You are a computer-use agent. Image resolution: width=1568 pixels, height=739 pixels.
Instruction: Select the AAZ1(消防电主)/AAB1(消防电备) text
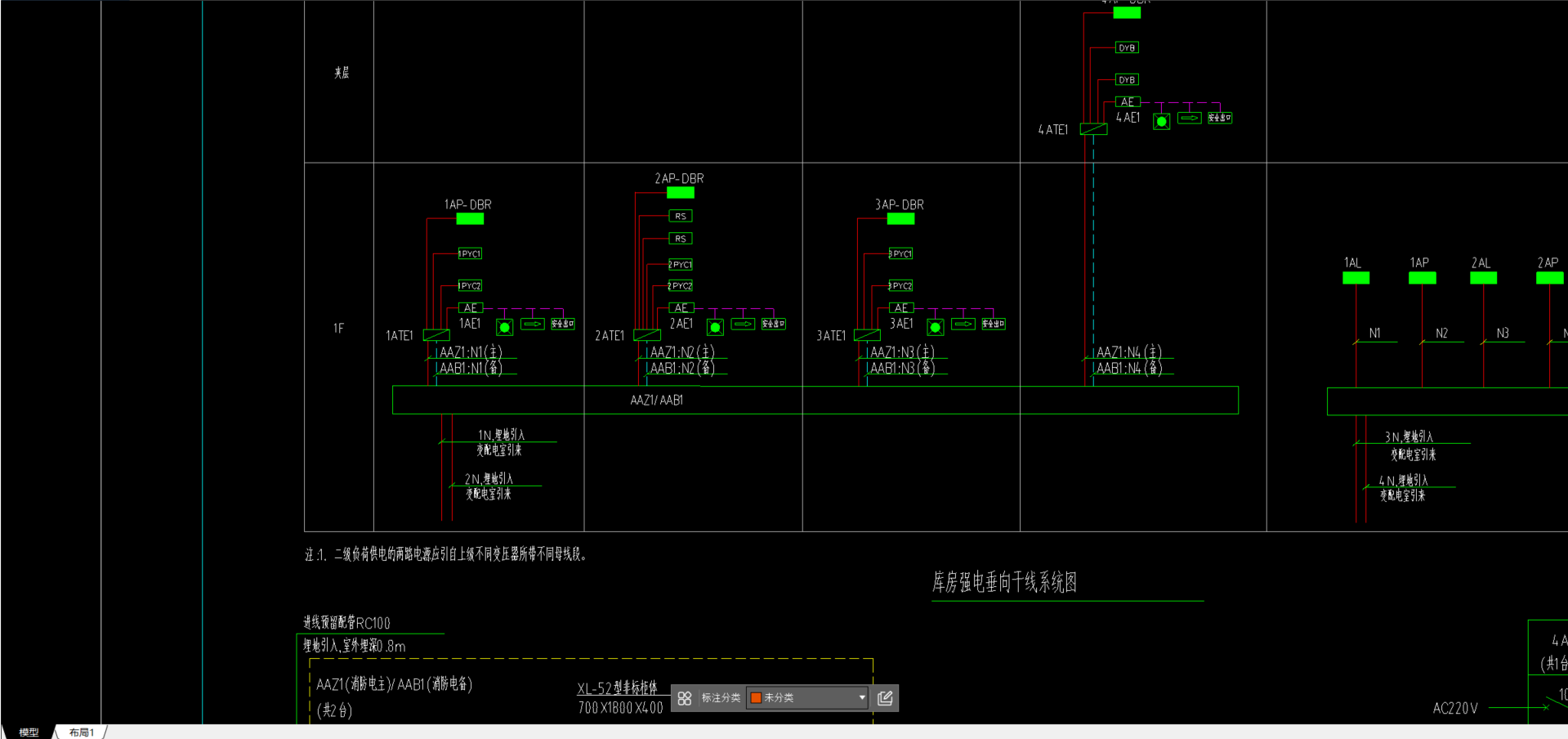[395, 684]
